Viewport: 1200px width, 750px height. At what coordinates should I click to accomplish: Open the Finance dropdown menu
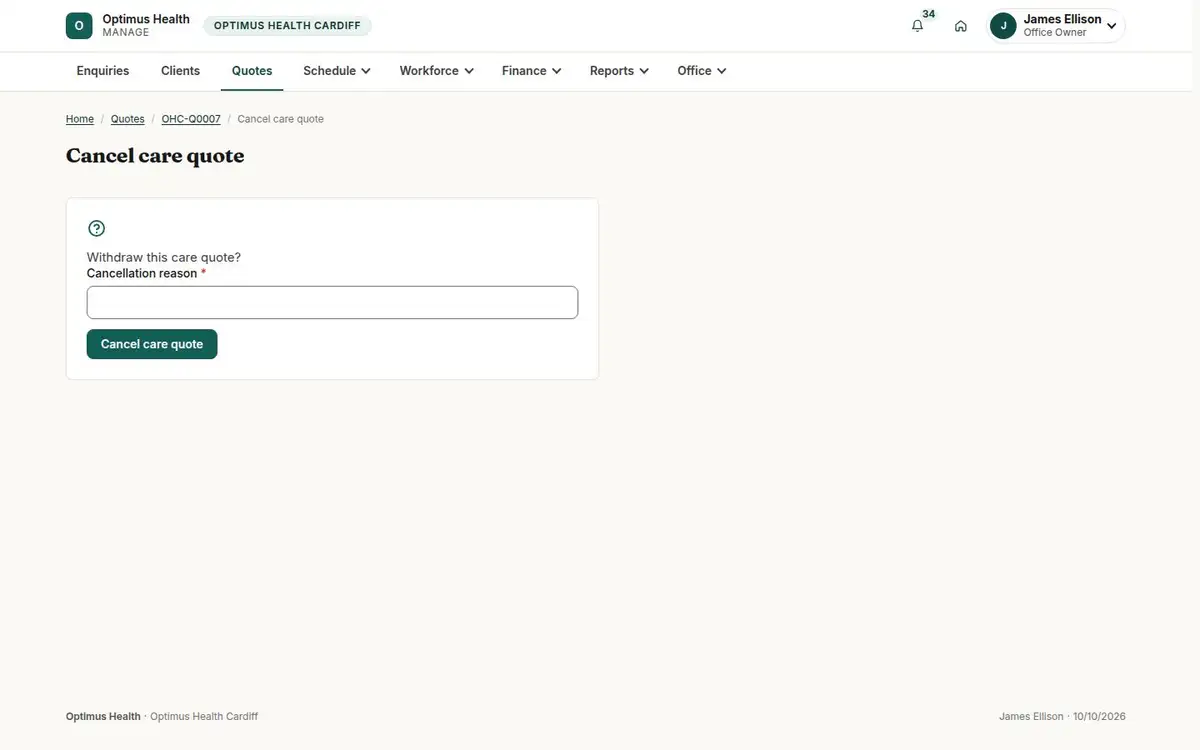[x=532, y=71]
